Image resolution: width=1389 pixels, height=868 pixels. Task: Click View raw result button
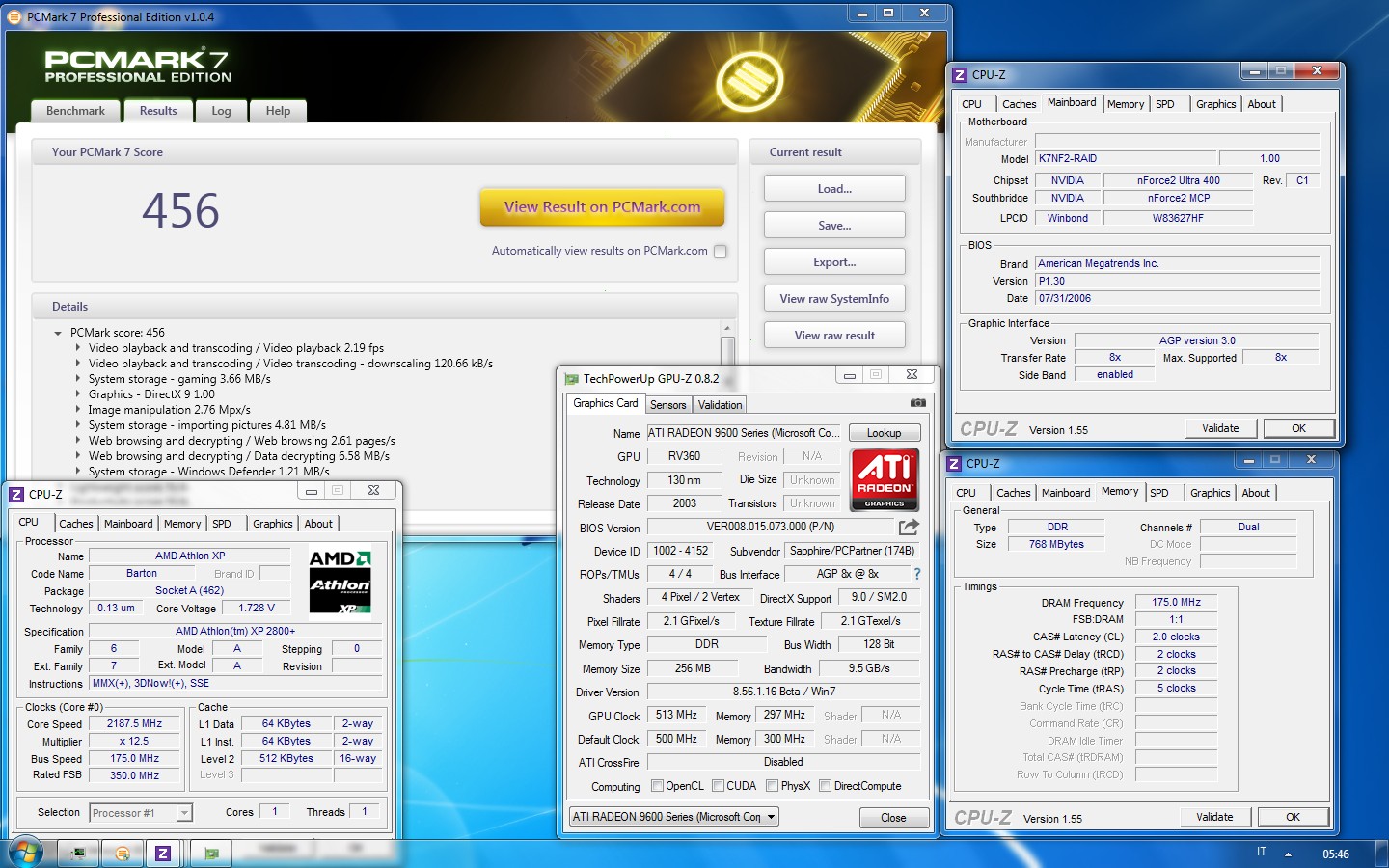pos(834,335)
